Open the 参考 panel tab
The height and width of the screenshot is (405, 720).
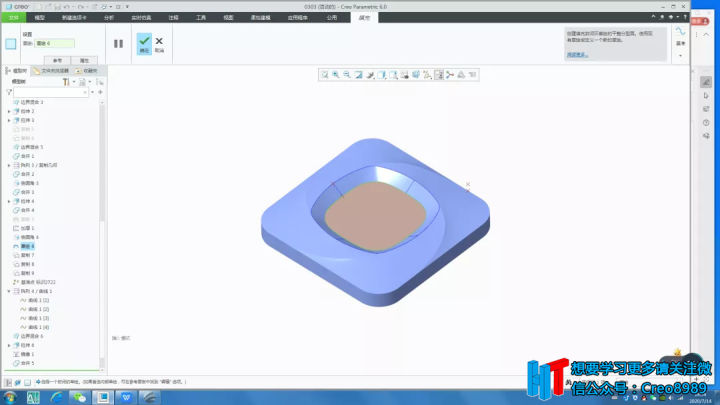coord(58,60)
